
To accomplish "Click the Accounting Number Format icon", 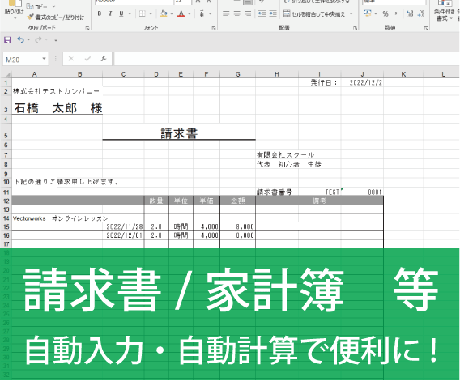I will coord(367,14).
